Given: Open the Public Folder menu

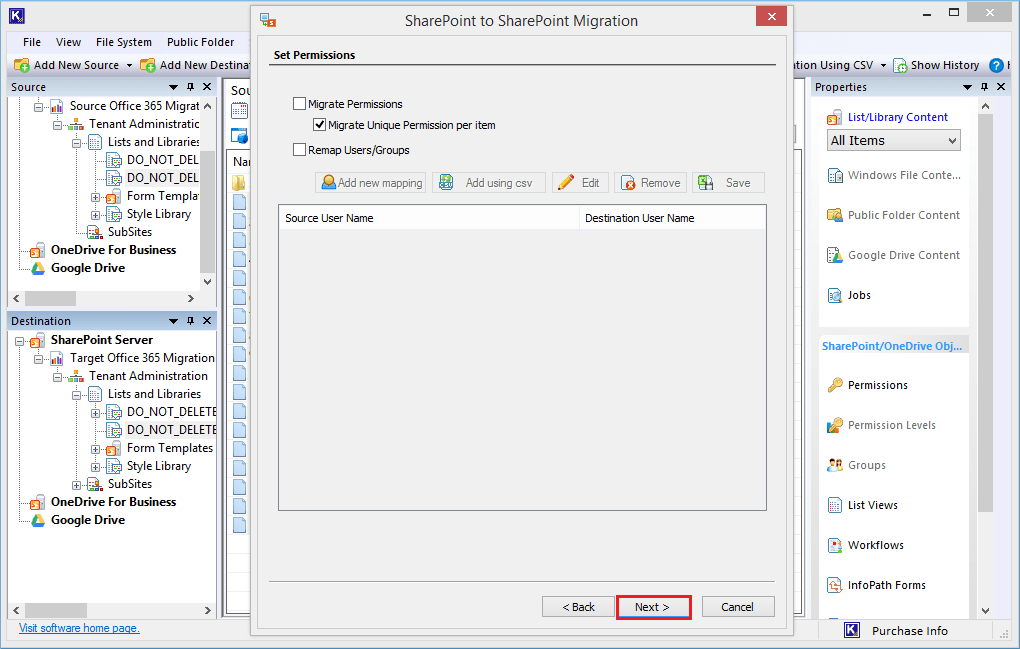Looking at the screenshot, I should (x=200, y=42).
